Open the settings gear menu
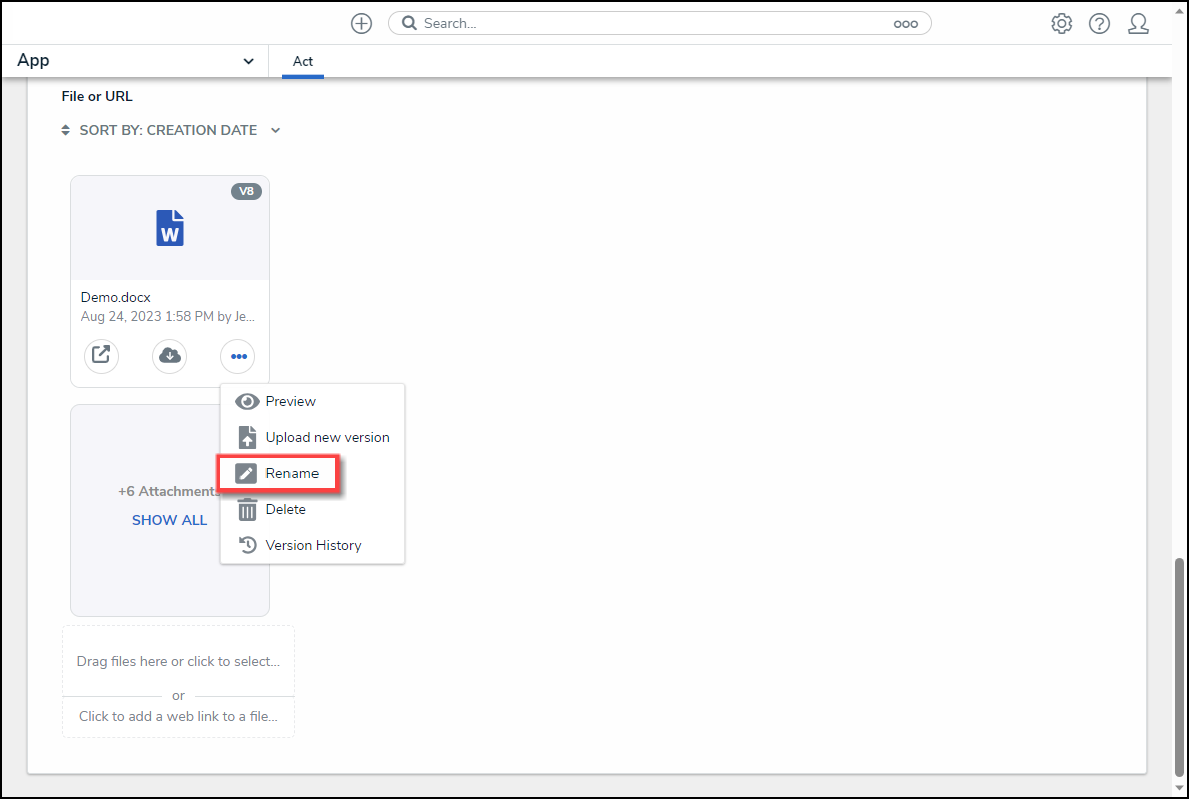 tap(1062, 24)
